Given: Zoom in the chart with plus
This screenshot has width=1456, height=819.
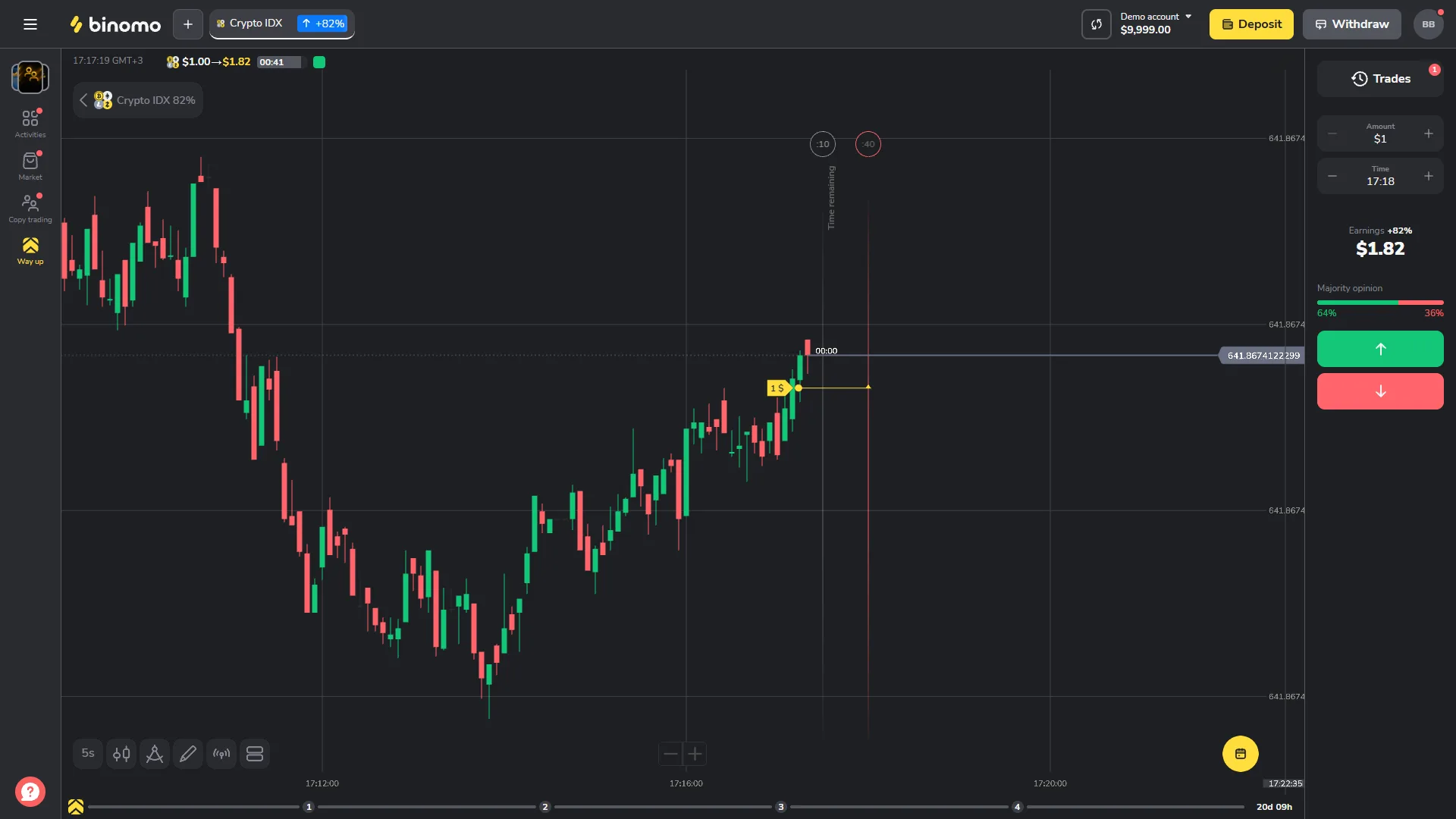Looking at the screenshot, I should click(695, 754).
